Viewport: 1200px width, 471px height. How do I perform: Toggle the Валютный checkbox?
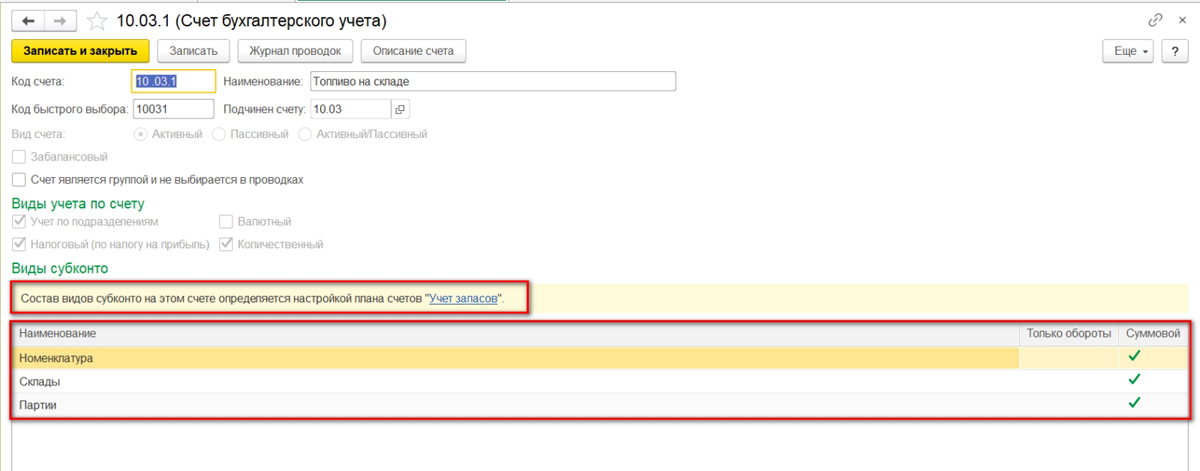[226, 221]
